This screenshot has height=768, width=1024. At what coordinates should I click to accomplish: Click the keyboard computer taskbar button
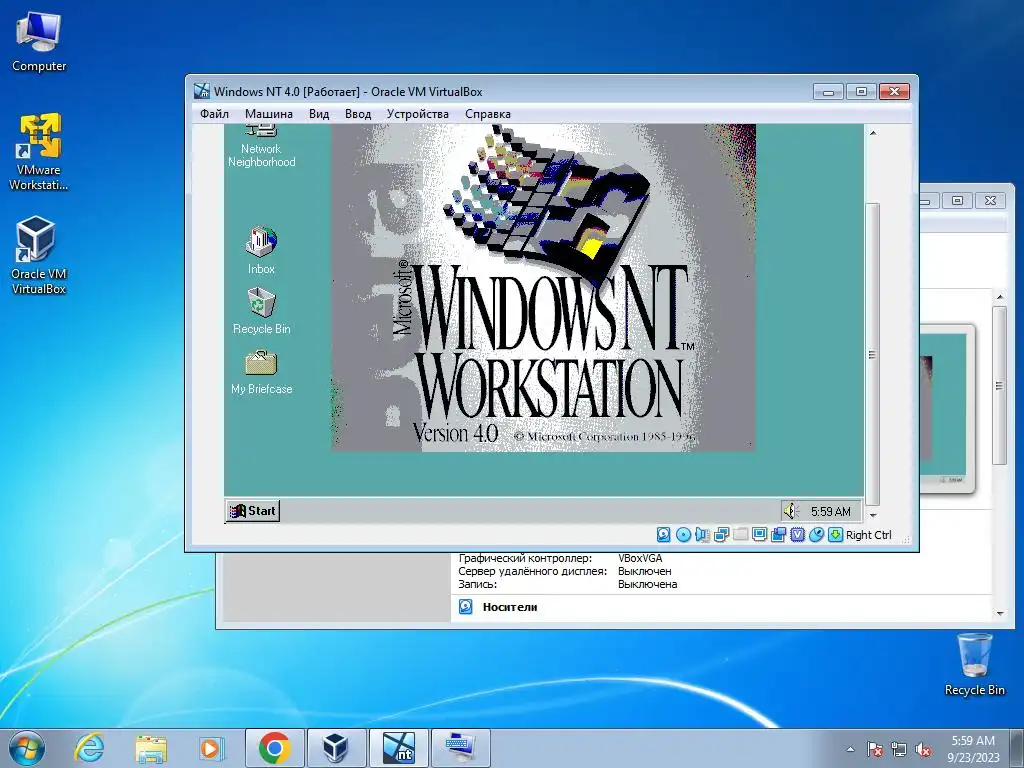(460, 748)
